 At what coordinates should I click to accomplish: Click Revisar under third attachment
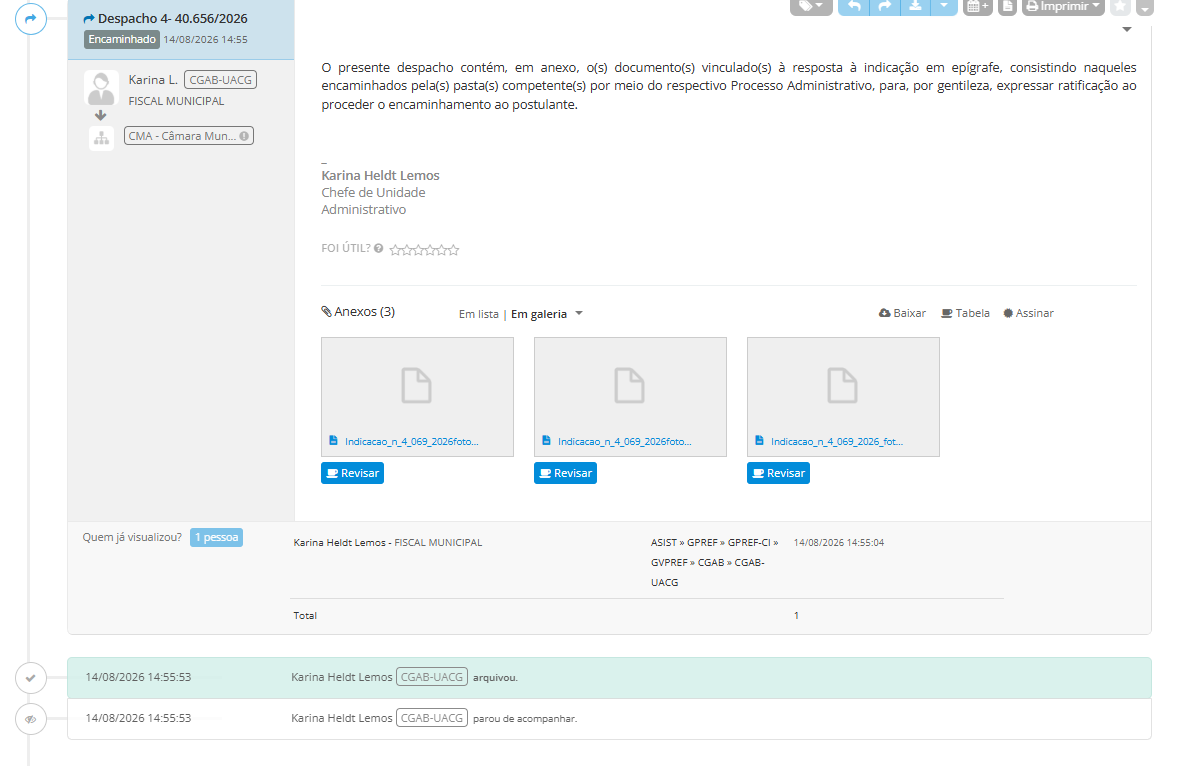click(x=778, y=473)
